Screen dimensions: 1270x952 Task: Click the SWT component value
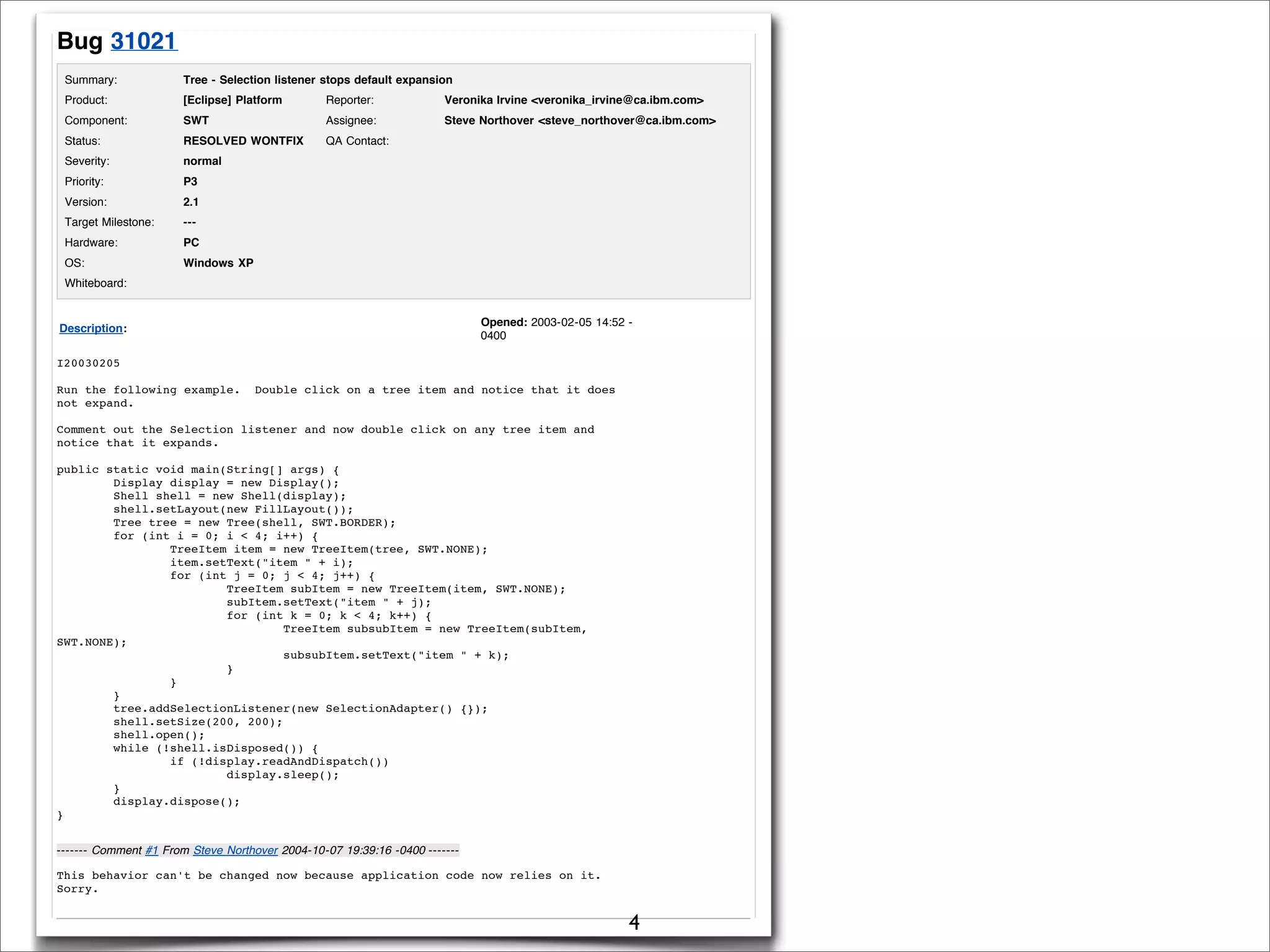[x=196, y=121]
